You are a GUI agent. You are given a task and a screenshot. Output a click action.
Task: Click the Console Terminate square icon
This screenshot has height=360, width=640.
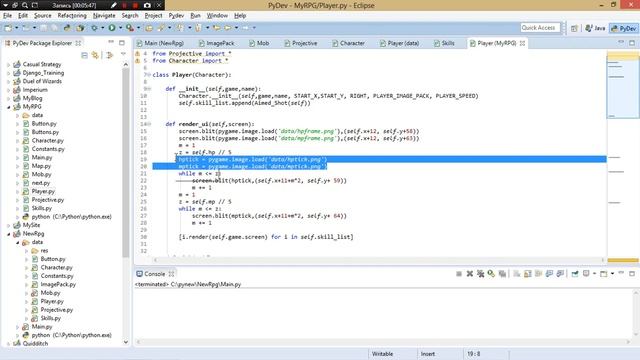click(x=459, y=273)
